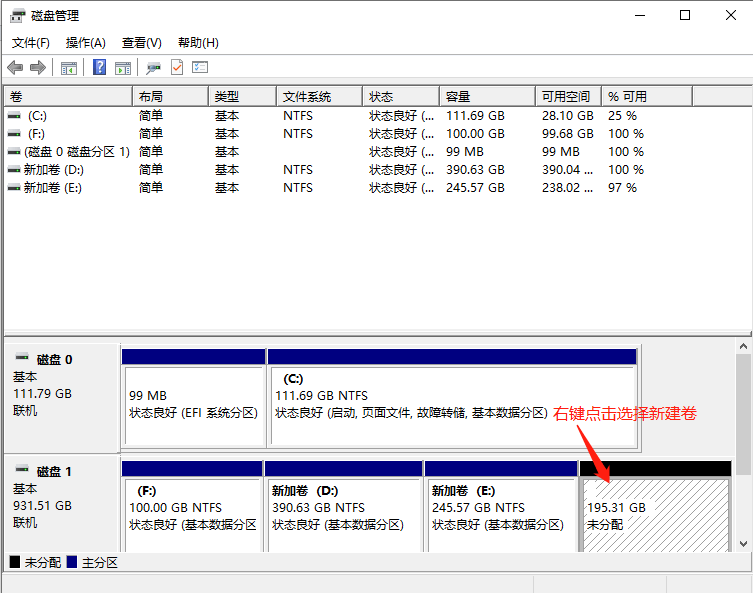
Task: Open the 帮助(H) menu
Action: 198,43
